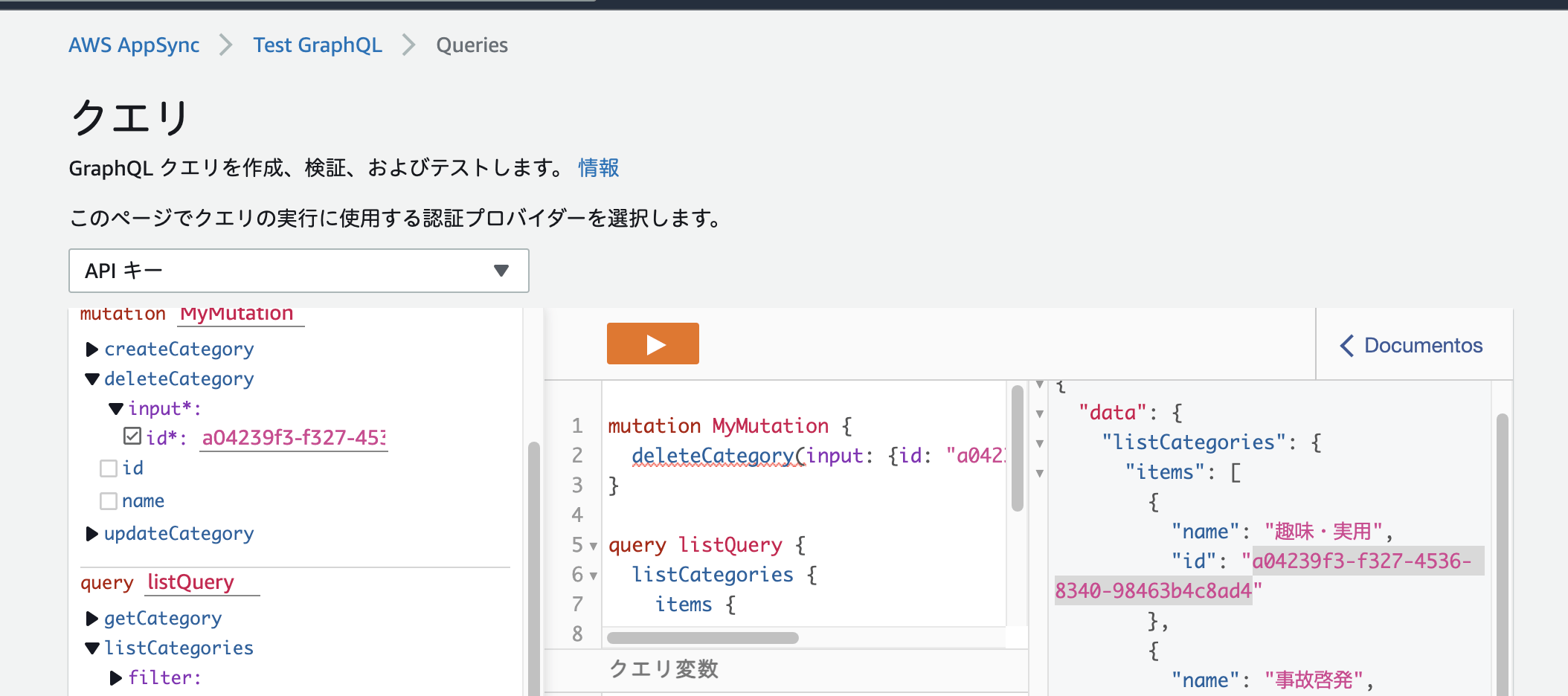Open the 情報 info link

[599, 167]
